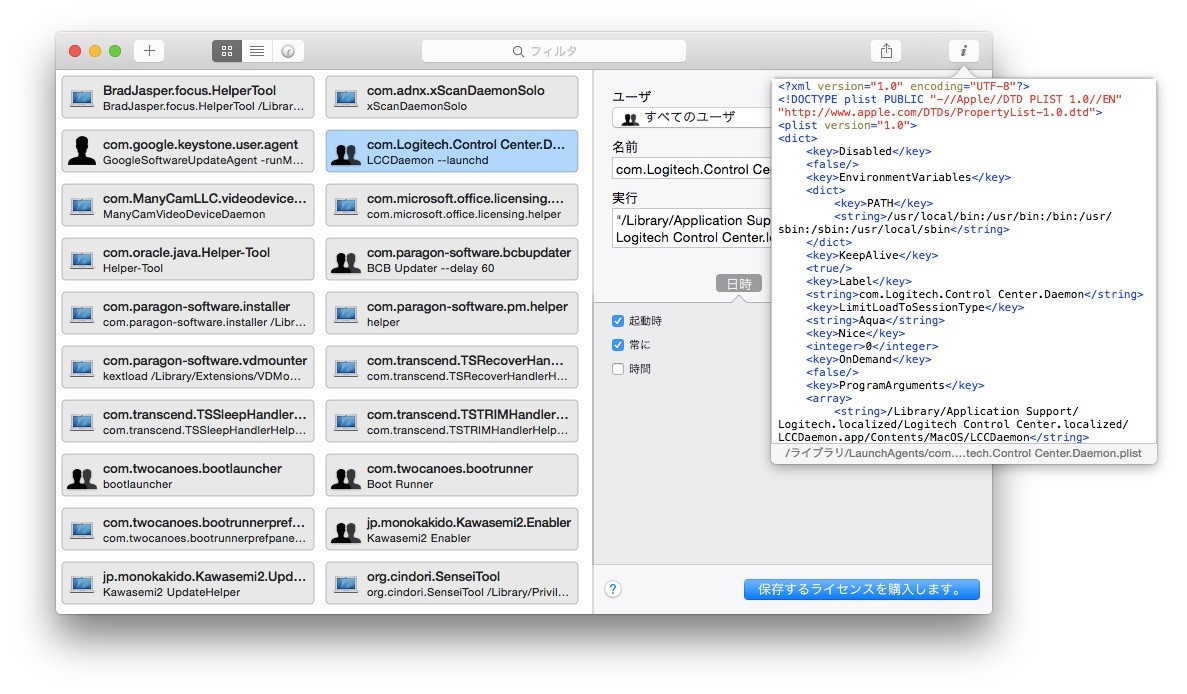The width and height of the screenshot is (1187, 694).
Task: Select com.paragon-software.vdmounter job
Action: [x=188, y=367]
